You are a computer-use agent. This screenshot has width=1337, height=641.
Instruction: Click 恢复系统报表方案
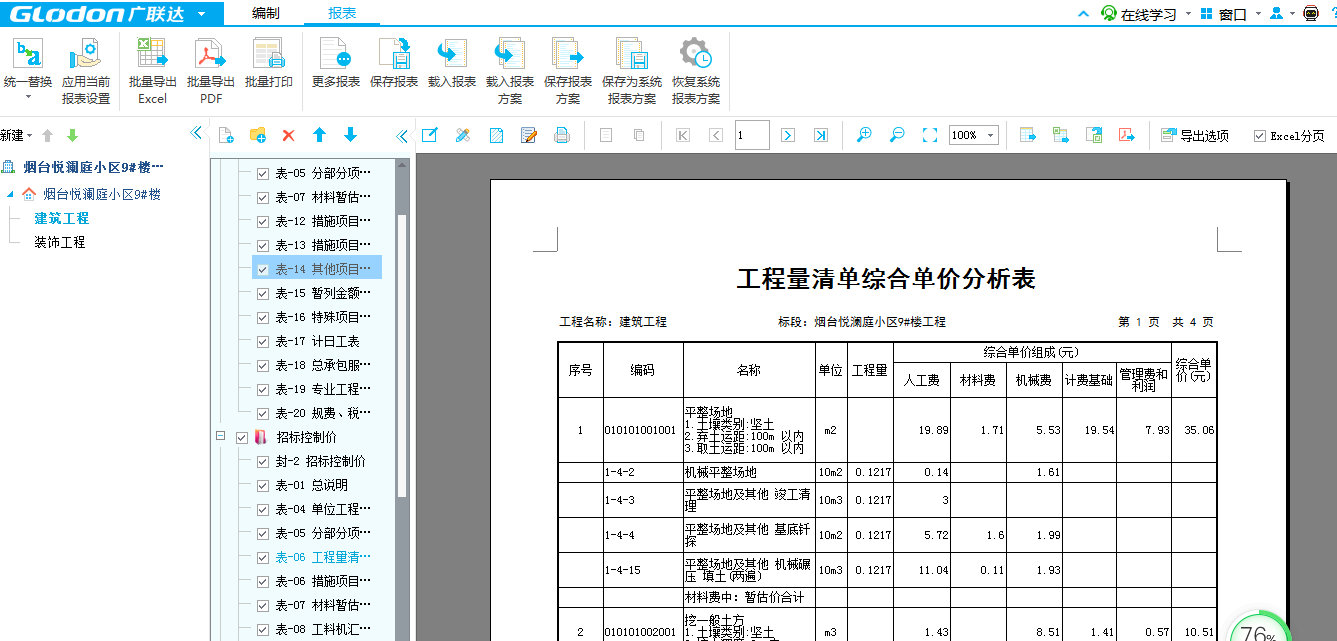tap(696, 71)
